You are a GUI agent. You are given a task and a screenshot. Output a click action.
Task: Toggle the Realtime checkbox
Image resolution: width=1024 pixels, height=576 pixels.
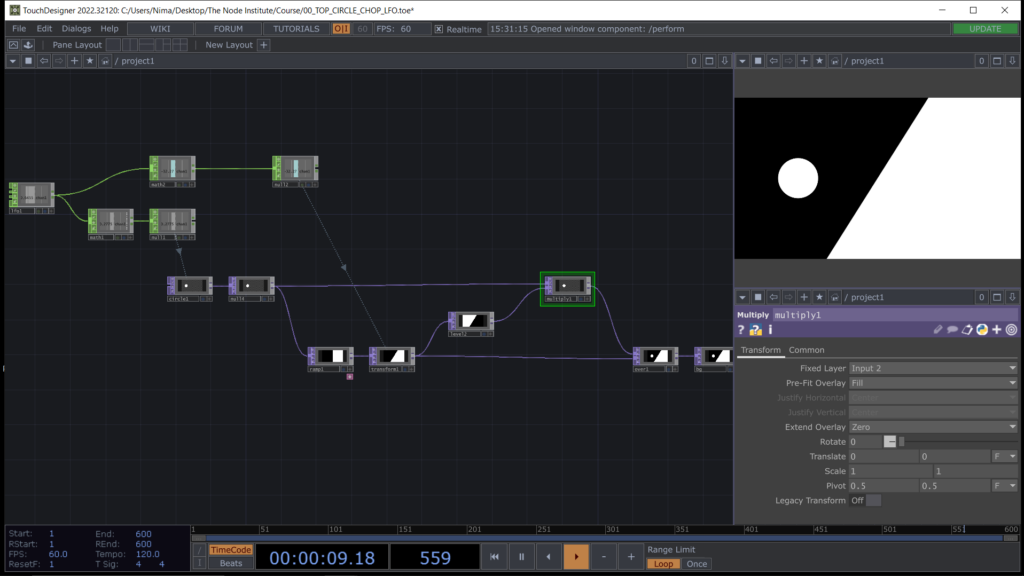(439, 29)
